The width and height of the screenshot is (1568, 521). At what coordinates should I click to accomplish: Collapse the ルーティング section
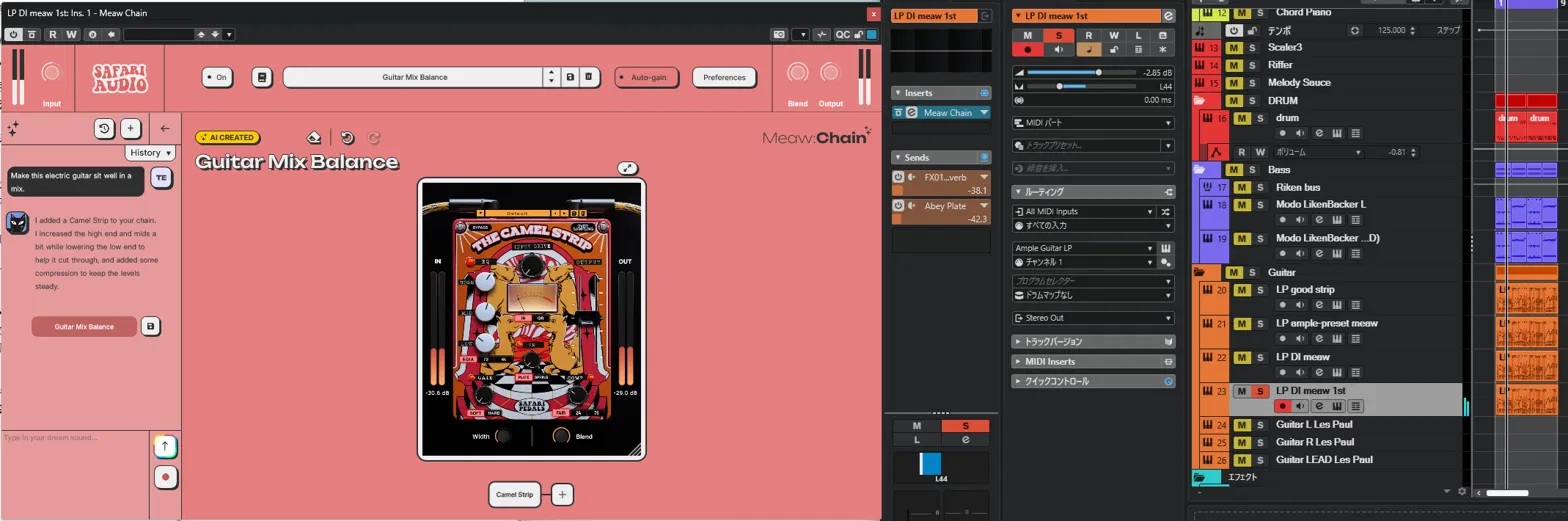[1093, 191]
